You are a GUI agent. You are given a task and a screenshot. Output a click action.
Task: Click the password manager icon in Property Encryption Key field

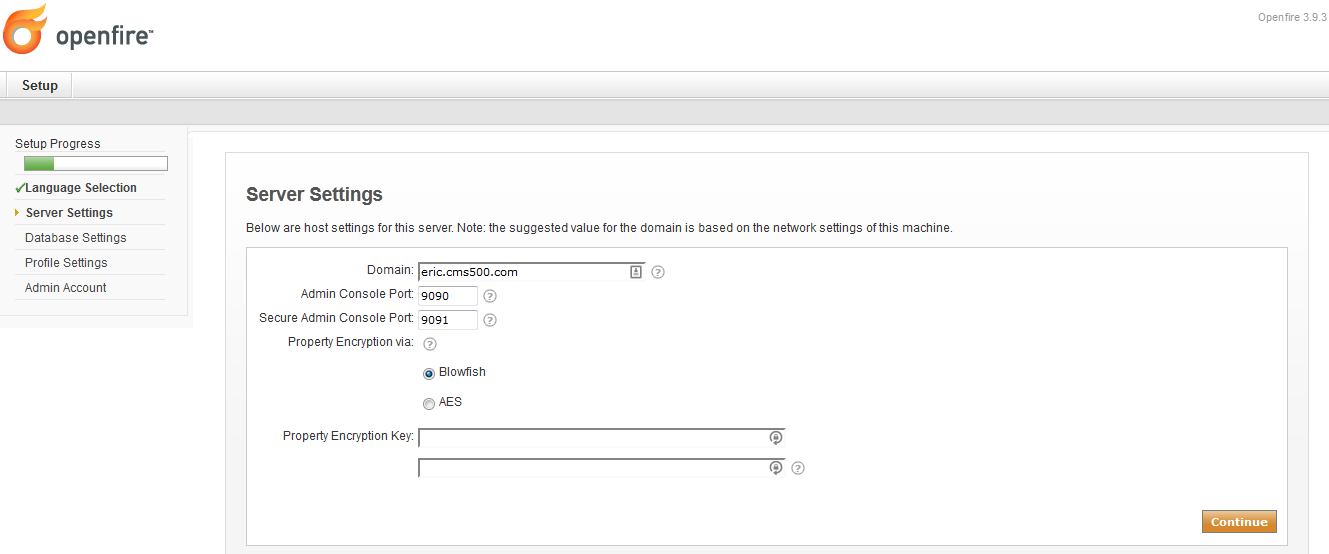pos(775,438)
